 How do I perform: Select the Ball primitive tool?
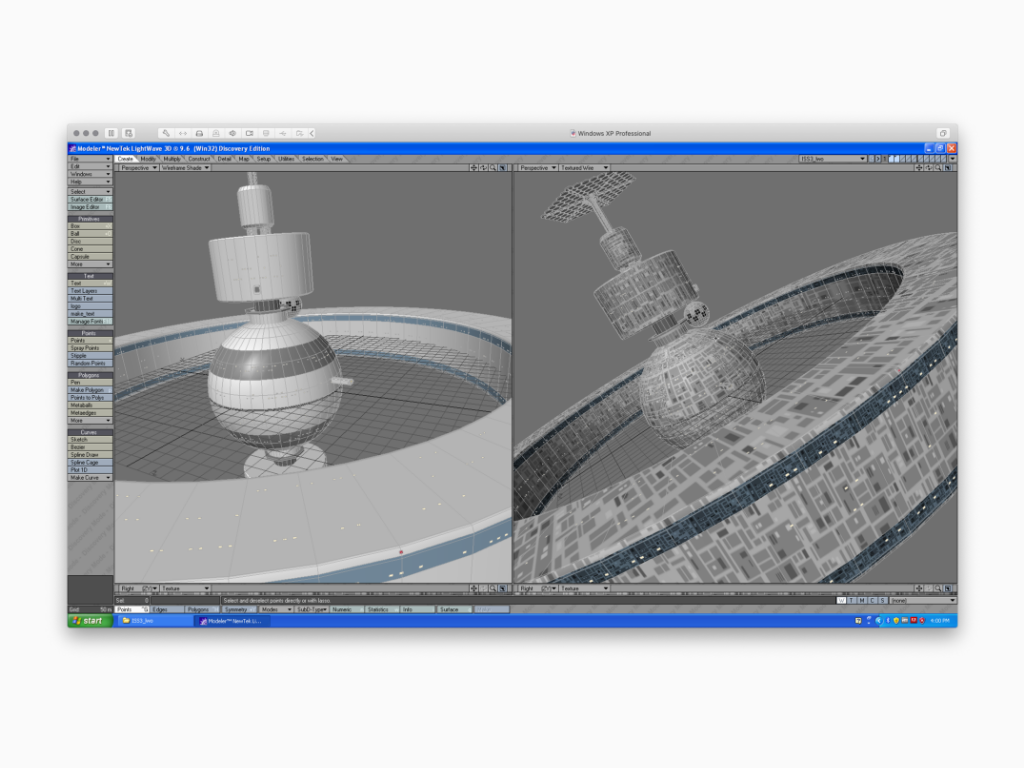[x=90, y=234]
